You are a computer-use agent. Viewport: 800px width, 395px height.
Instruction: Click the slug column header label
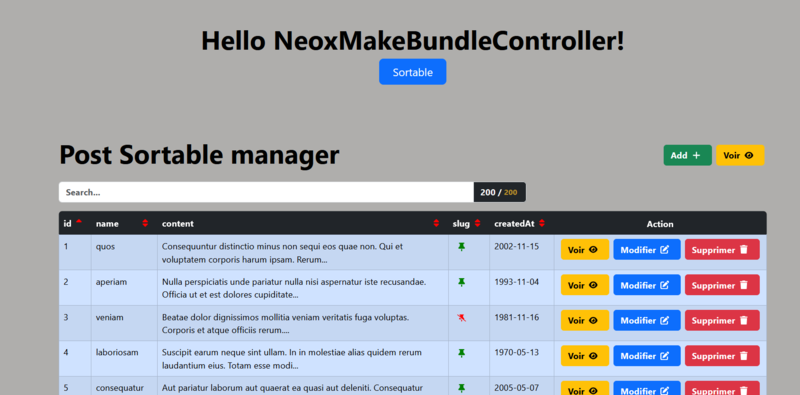pos(461,224)
